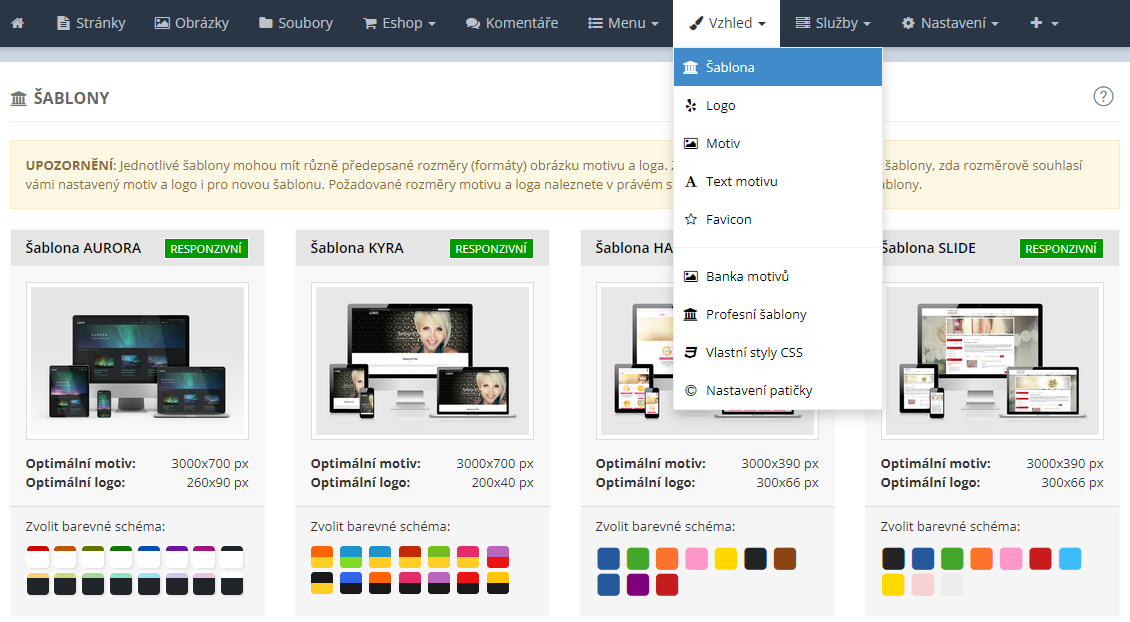The height and width of the screenshot is (622, 1130).
Task: Open Nastavení patičky copyright entry
Action: tap(758, 391)
